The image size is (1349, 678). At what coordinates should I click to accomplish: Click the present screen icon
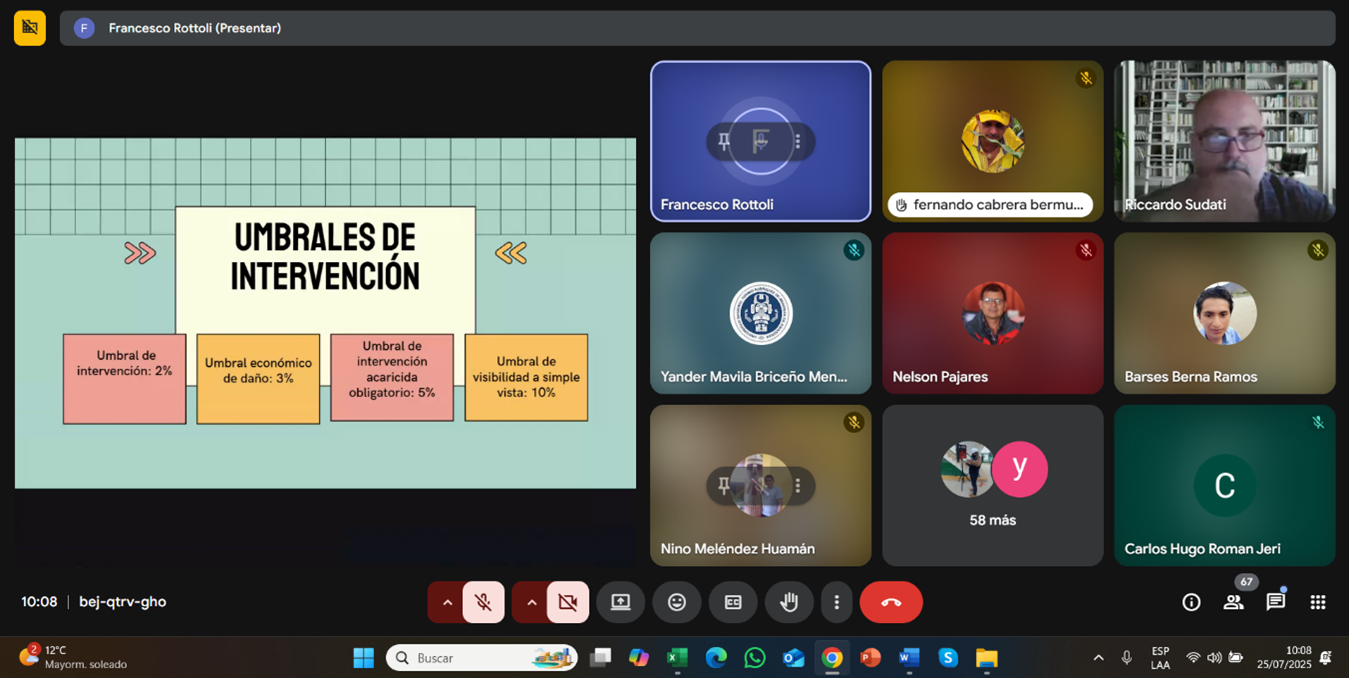tap(620, 602)
